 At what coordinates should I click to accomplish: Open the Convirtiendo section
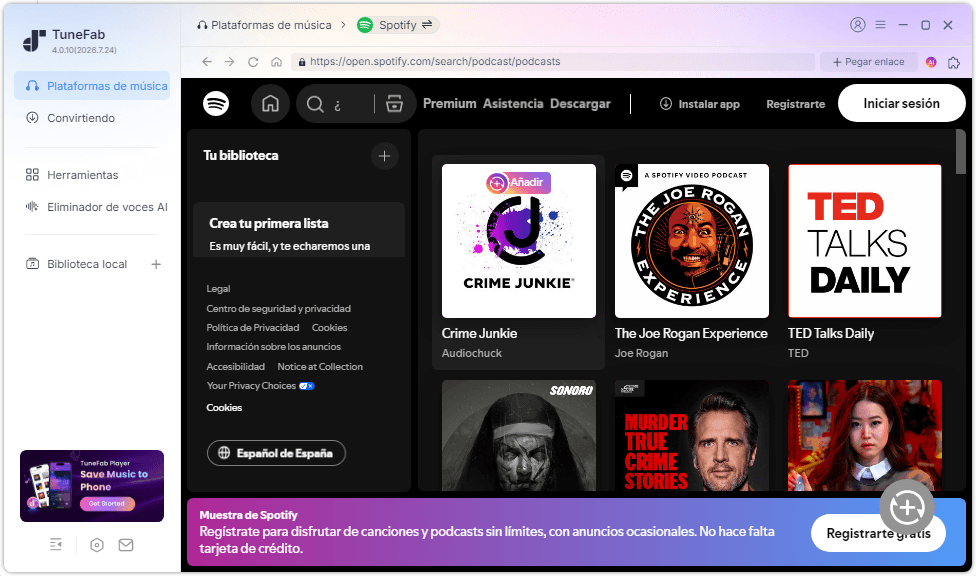tap(70, 118)
